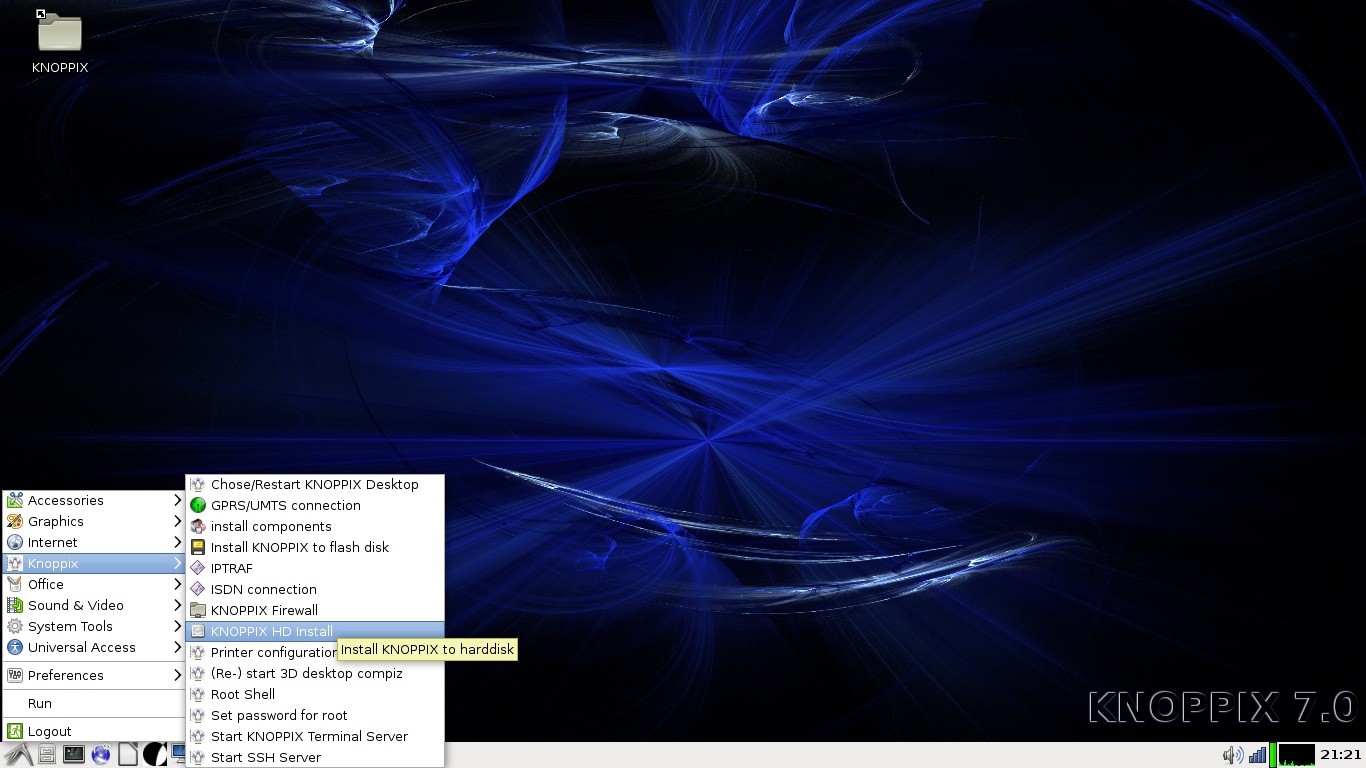Expand the Universal Access submenu

click(93, 647)
